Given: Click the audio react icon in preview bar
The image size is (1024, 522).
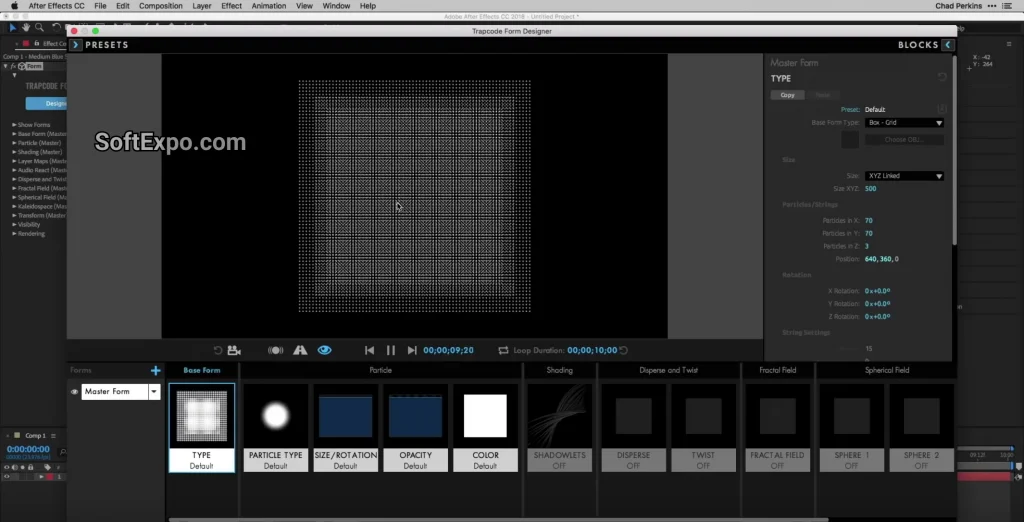Looking at the screenshot, I should [x=275, y=350].
